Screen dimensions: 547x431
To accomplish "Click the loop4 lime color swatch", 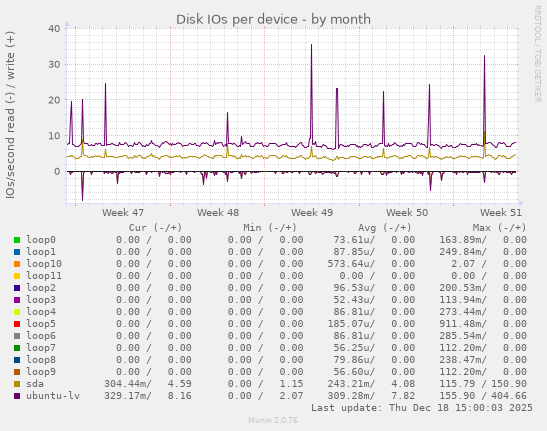I will tap(17, 312).
